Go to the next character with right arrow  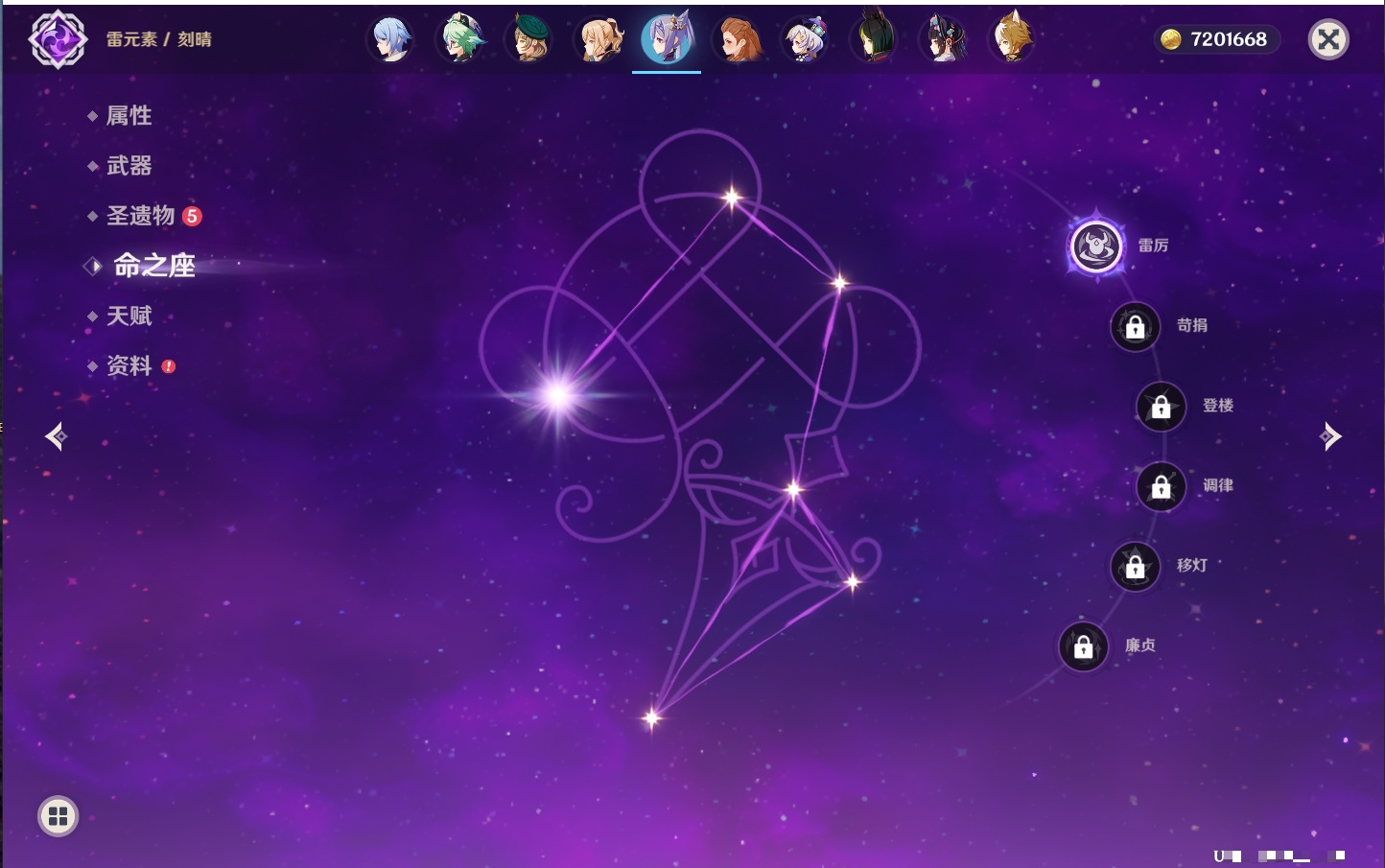pyautogui.click(x=1330, y=436)
